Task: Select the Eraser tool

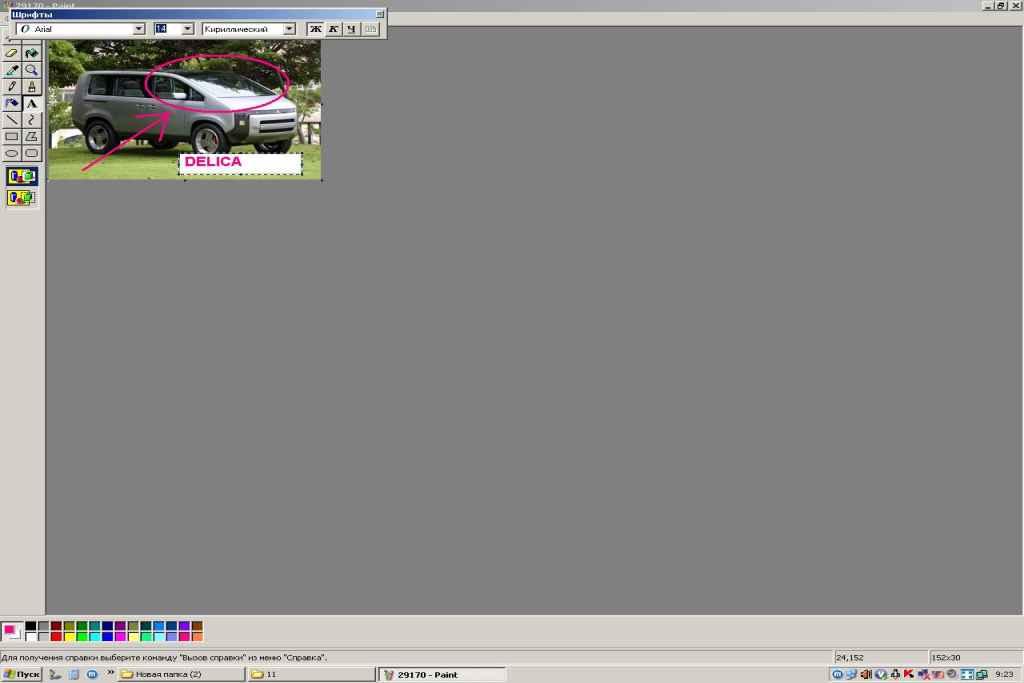Action: pyautogui.click(x=12, y=54)
